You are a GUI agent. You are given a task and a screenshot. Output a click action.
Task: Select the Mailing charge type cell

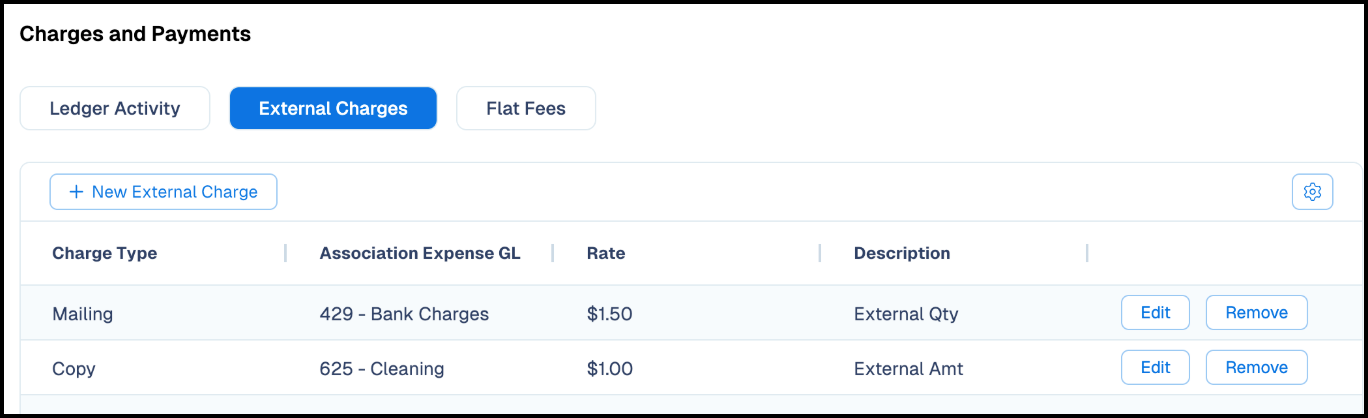(x=83, y=313)
